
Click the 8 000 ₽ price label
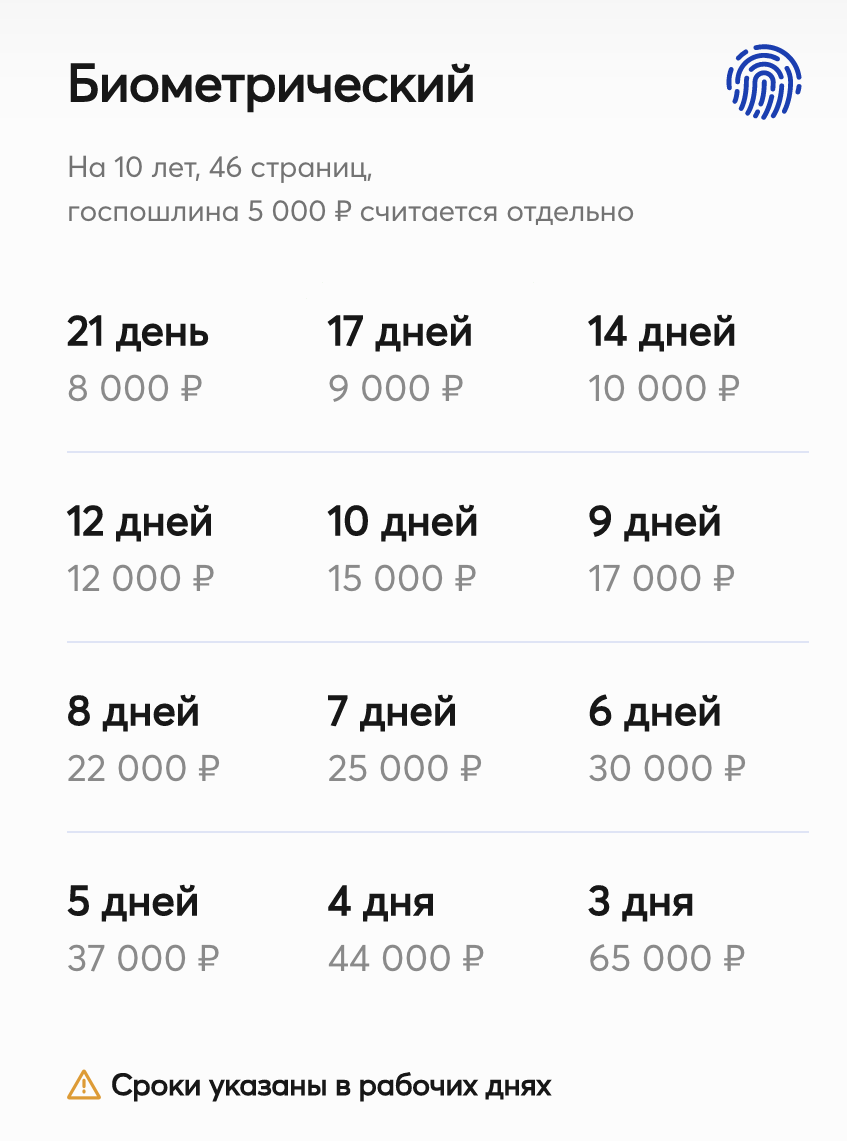[135, 389]
